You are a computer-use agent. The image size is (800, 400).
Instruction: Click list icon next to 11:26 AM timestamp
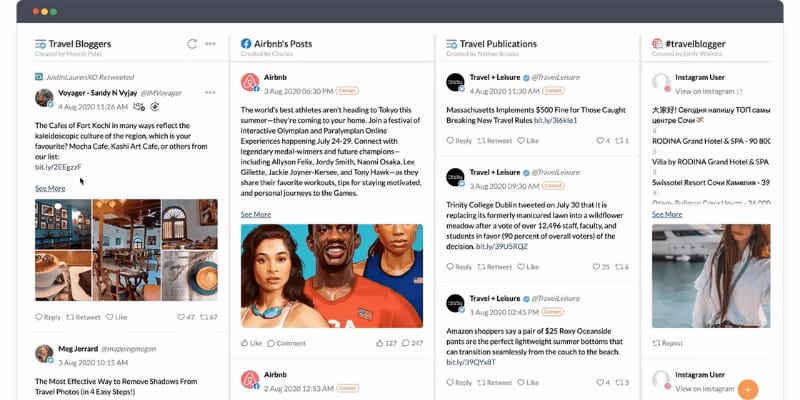point(139,107)
